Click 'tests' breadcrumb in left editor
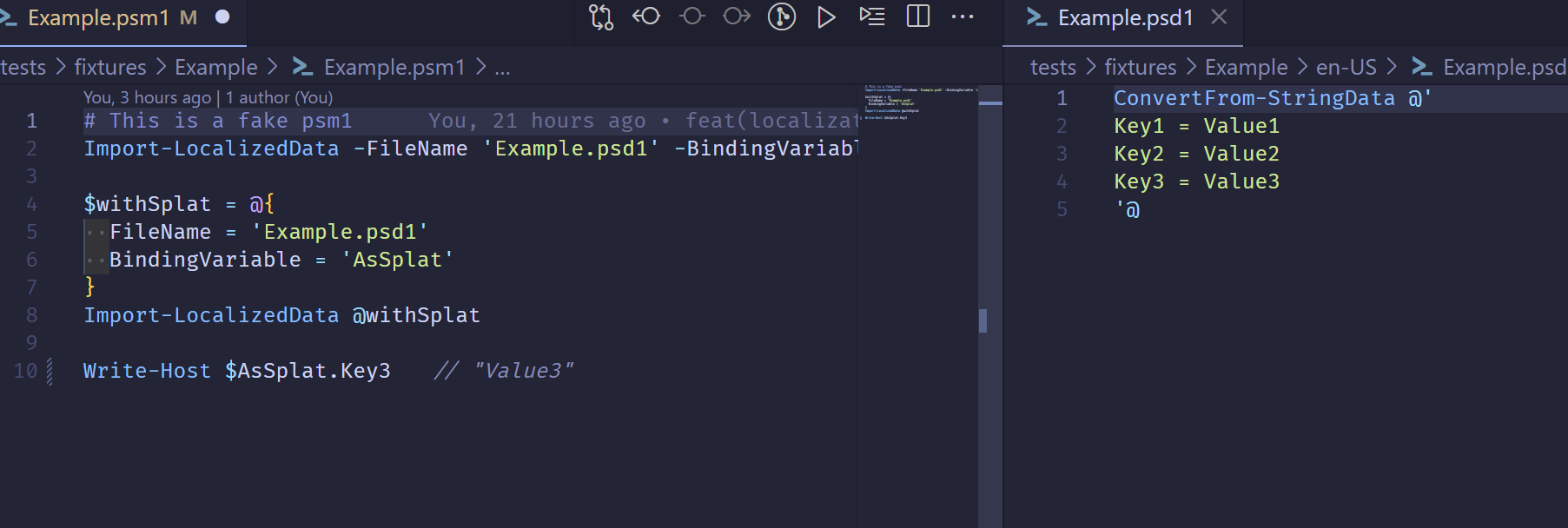This screenshot has height=528, width=1568. point(23,67)
